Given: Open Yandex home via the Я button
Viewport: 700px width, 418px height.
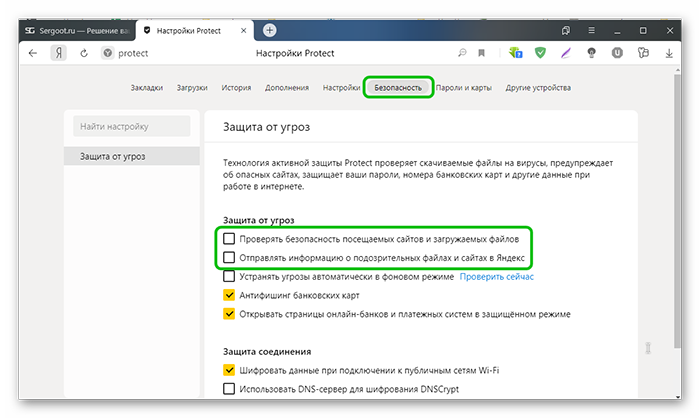Looking at the screenshot, I should (58, 53).
